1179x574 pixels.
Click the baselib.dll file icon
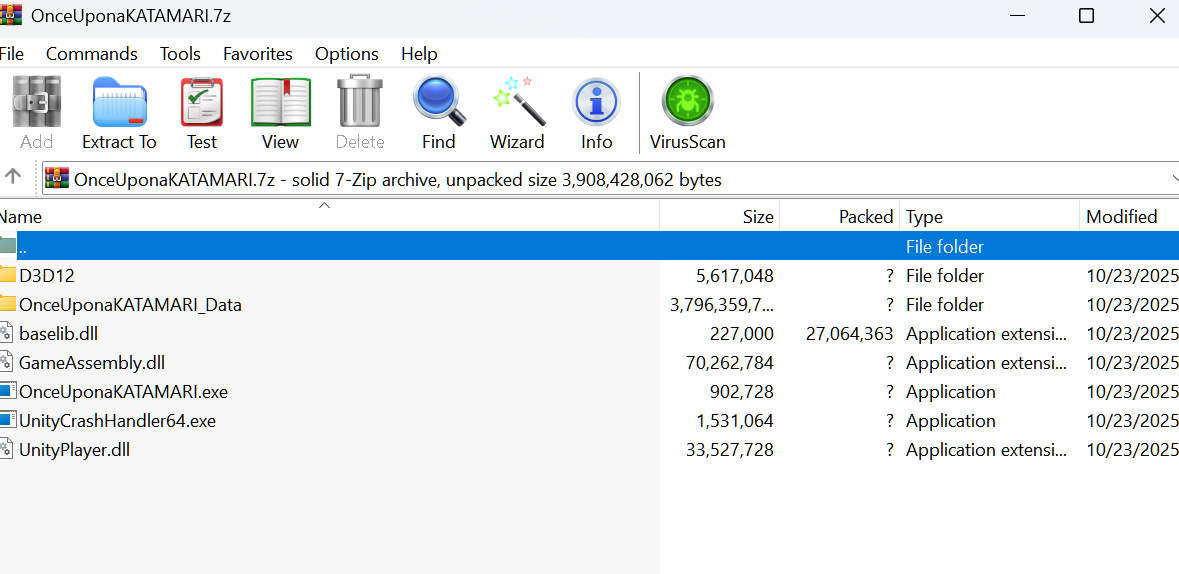[x=6, y=333]
